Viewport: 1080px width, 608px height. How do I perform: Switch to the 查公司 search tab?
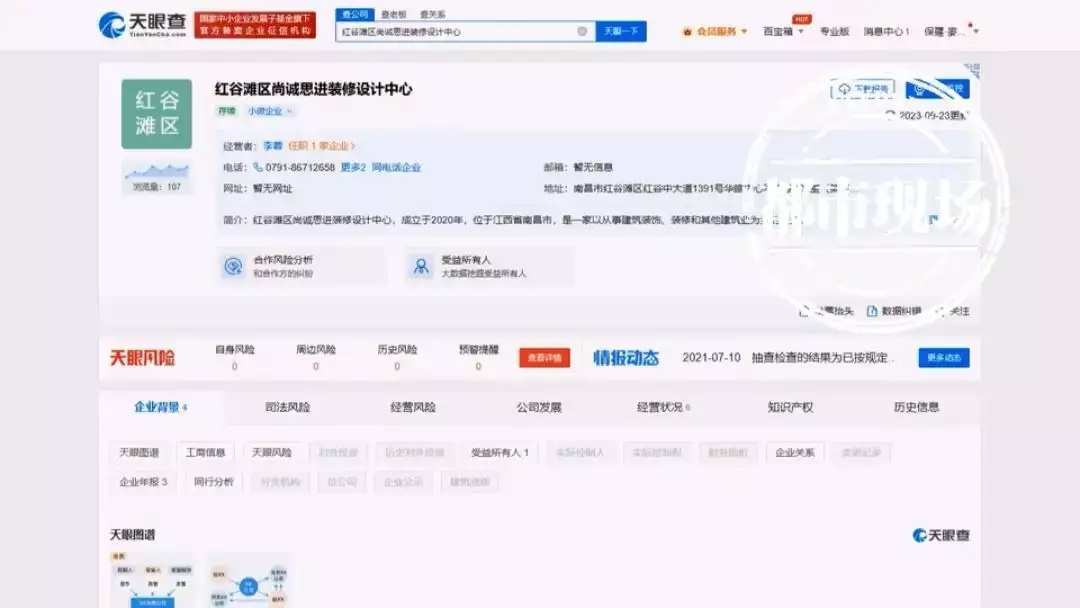pos(355,14)
